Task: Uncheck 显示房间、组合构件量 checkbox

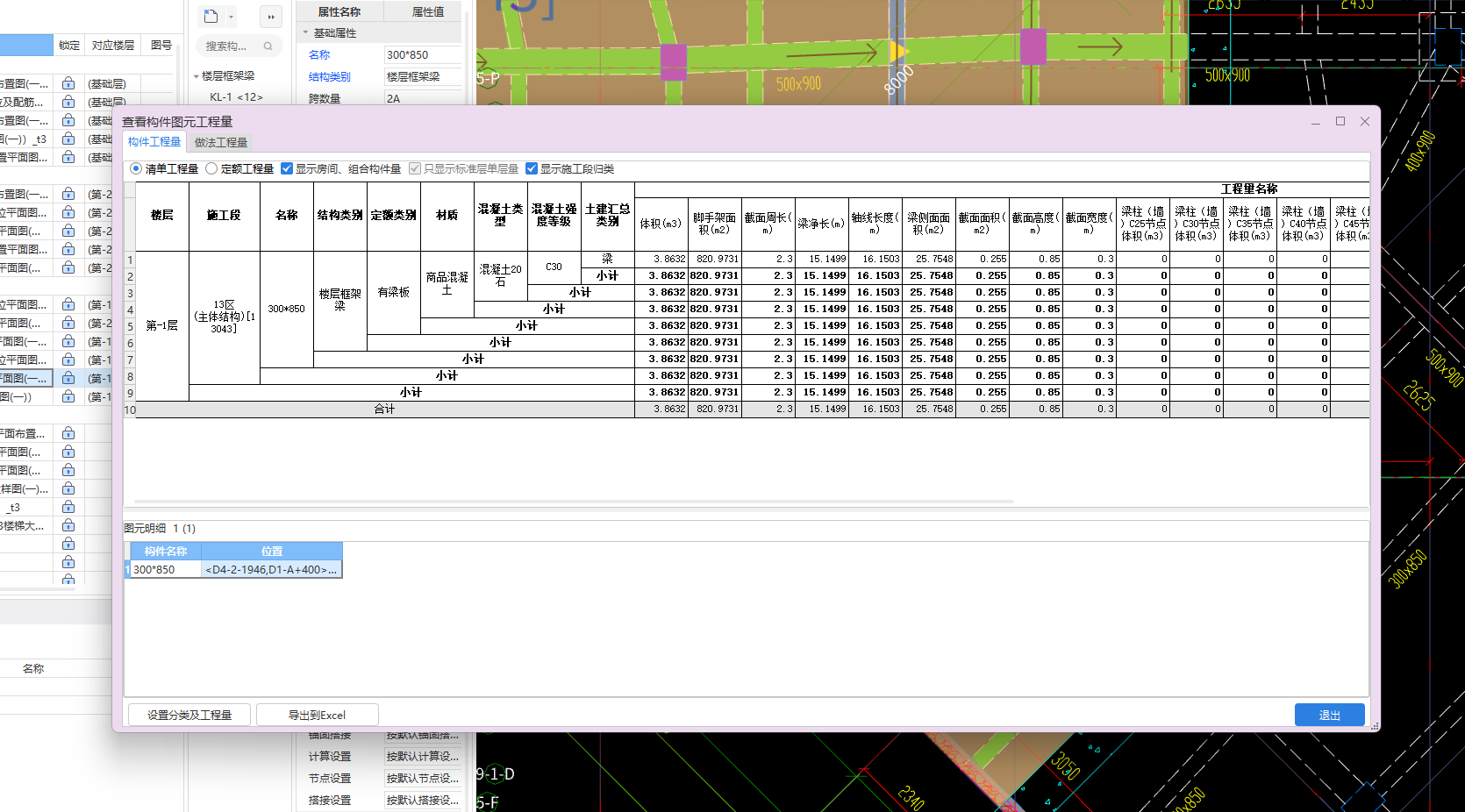Action: pos(287,168)
